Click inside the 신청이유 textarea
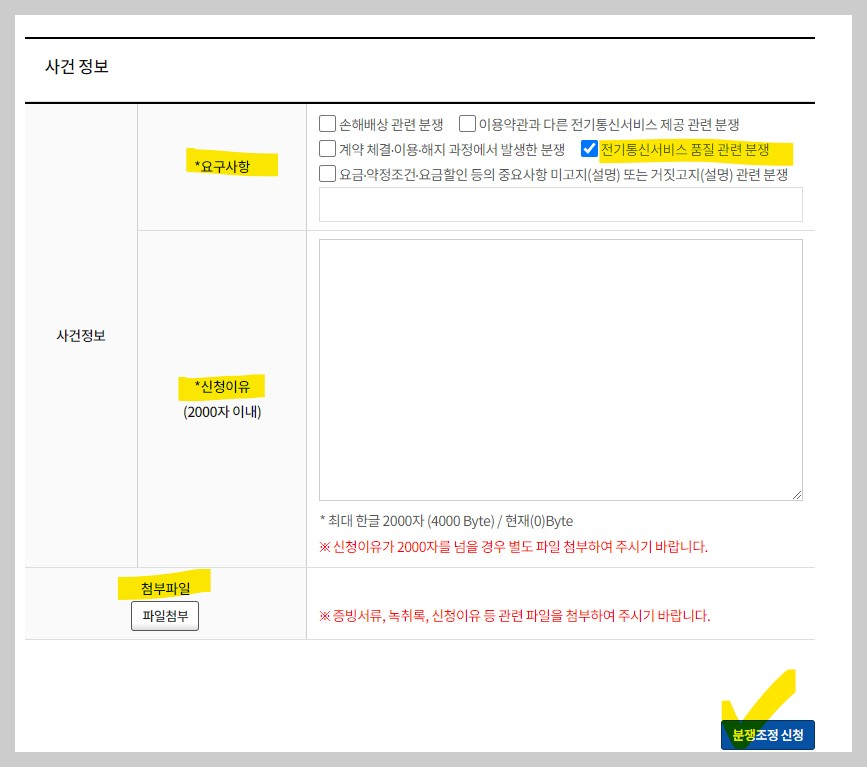 click(561, 370)
